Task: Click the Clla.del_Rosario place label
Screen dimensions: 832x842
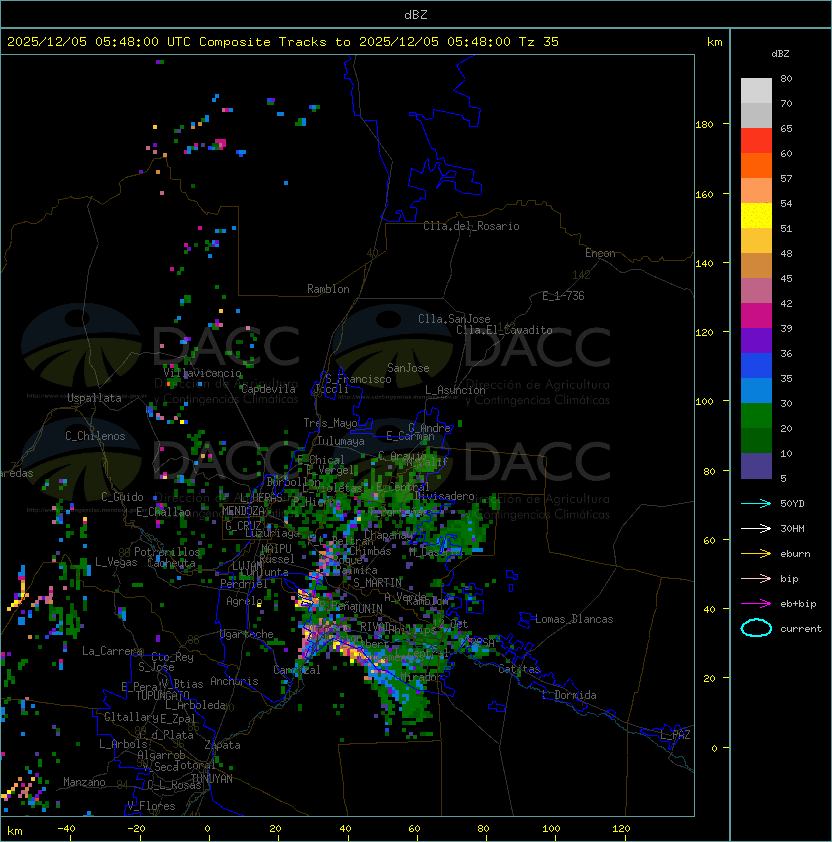Action: pyautogui.click(x=471, y=226)
